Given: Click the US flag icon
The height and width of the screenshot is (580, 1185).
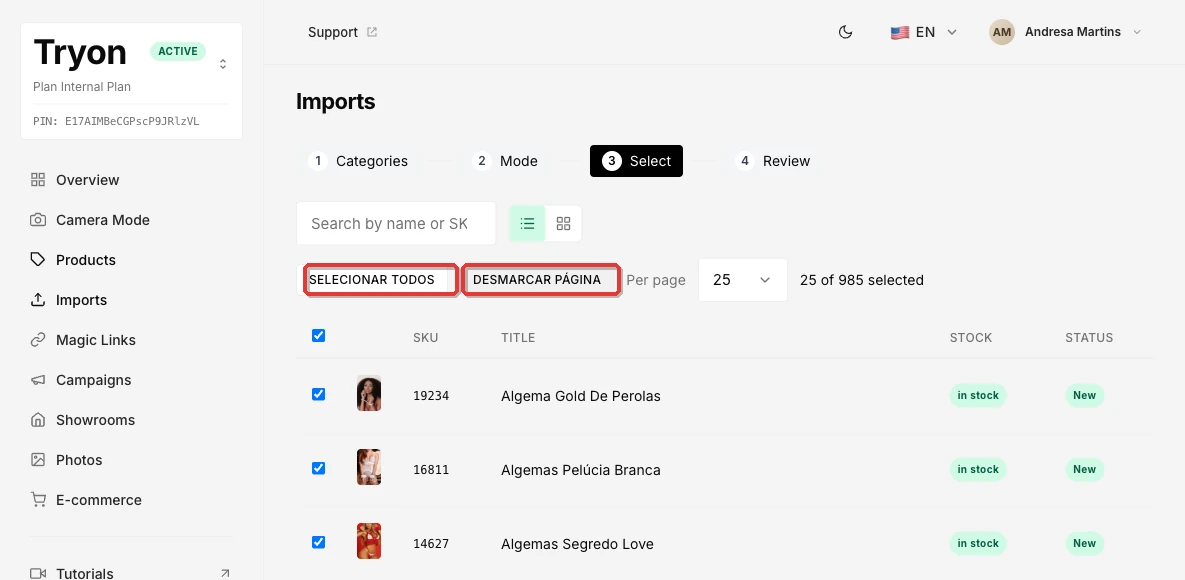Looking at the screenshot, I should (899, 33).
